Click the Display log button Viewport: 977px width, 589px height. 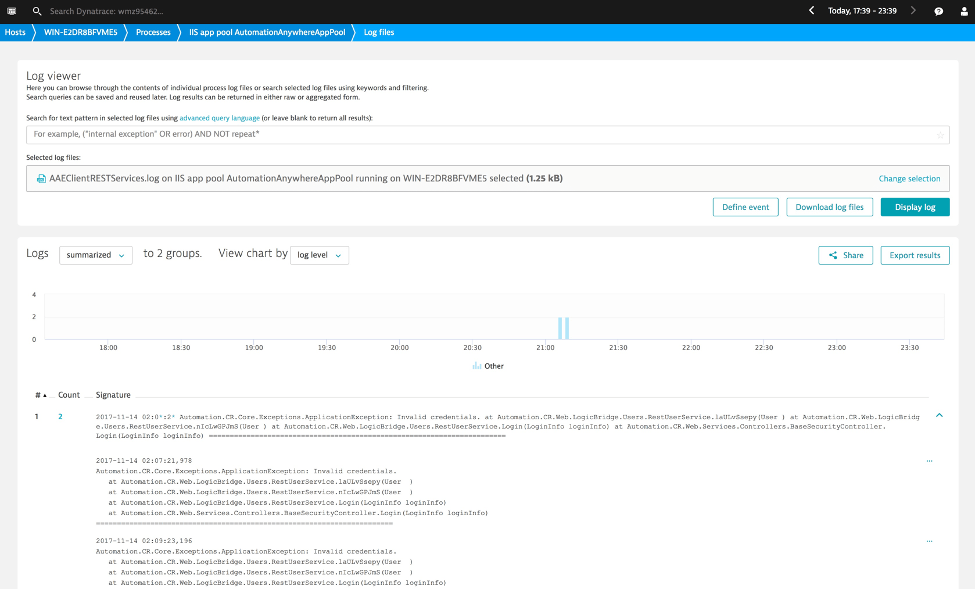coord(915,207)
